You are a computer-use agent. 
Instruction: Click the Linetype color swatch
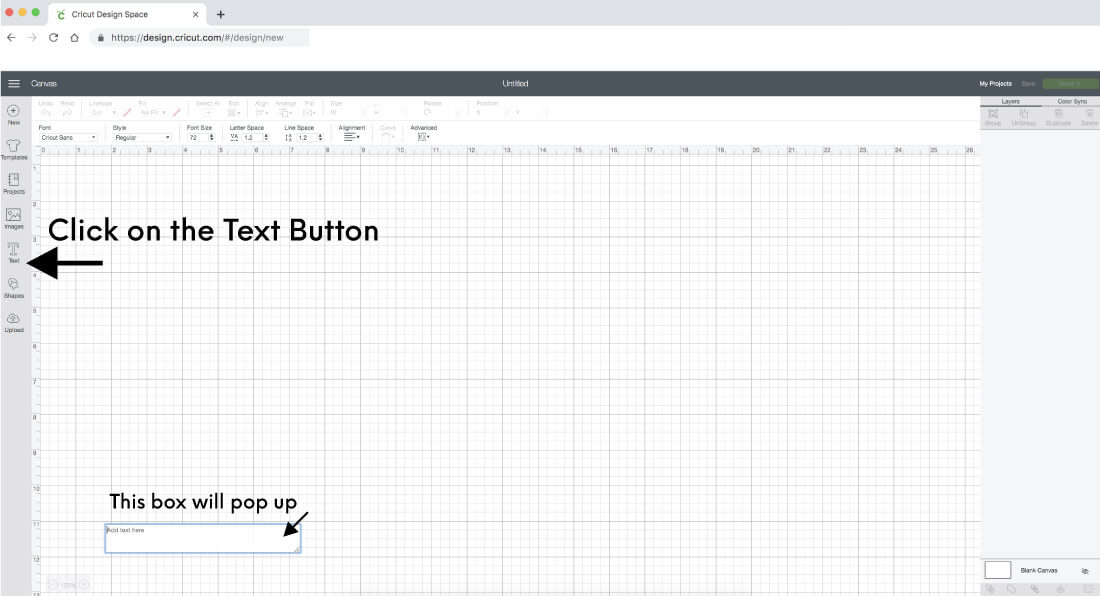[x=127, y=112]
